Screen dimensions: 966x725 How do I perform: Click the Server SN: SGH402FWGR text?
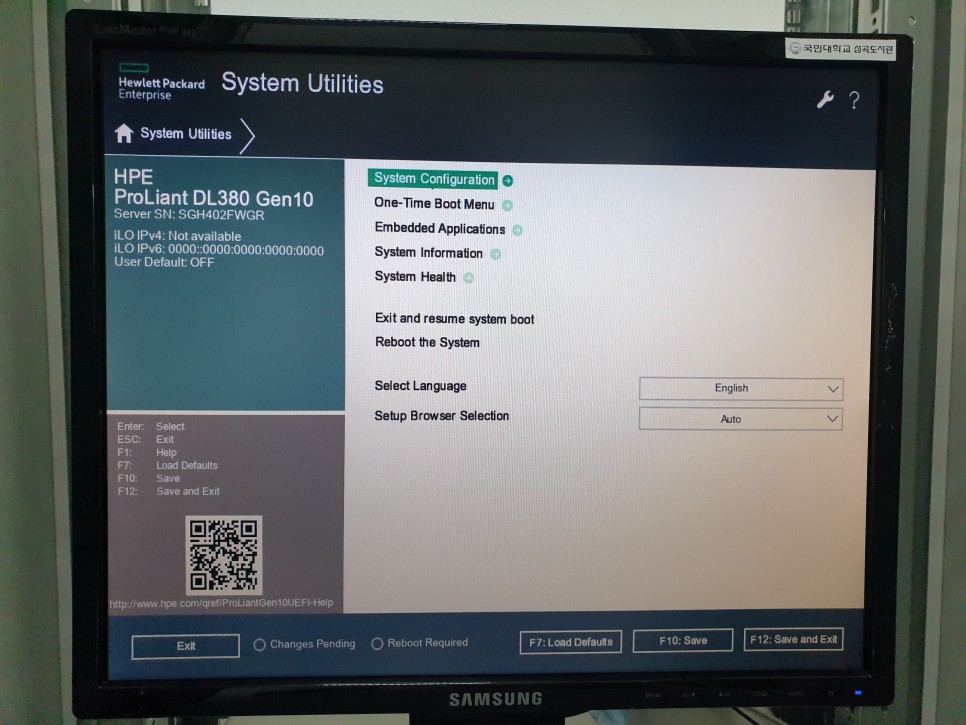(x=189, y=214)
